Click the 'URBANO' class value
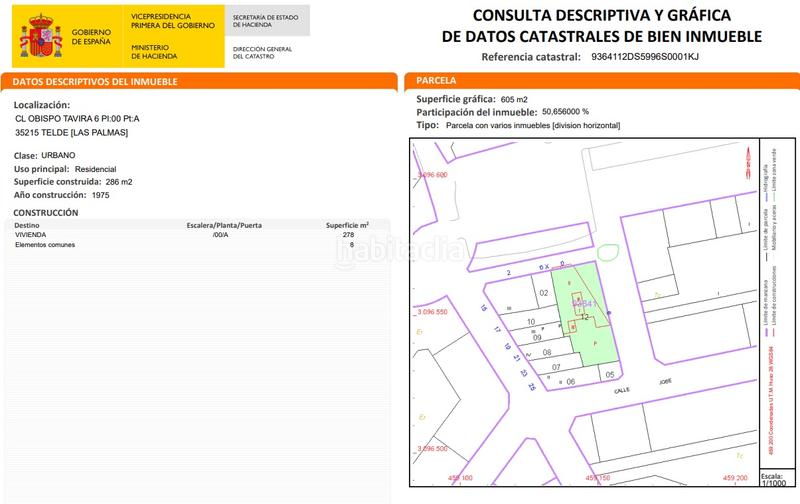The width and height of the screenshot is (800, 504). (58, 155)
